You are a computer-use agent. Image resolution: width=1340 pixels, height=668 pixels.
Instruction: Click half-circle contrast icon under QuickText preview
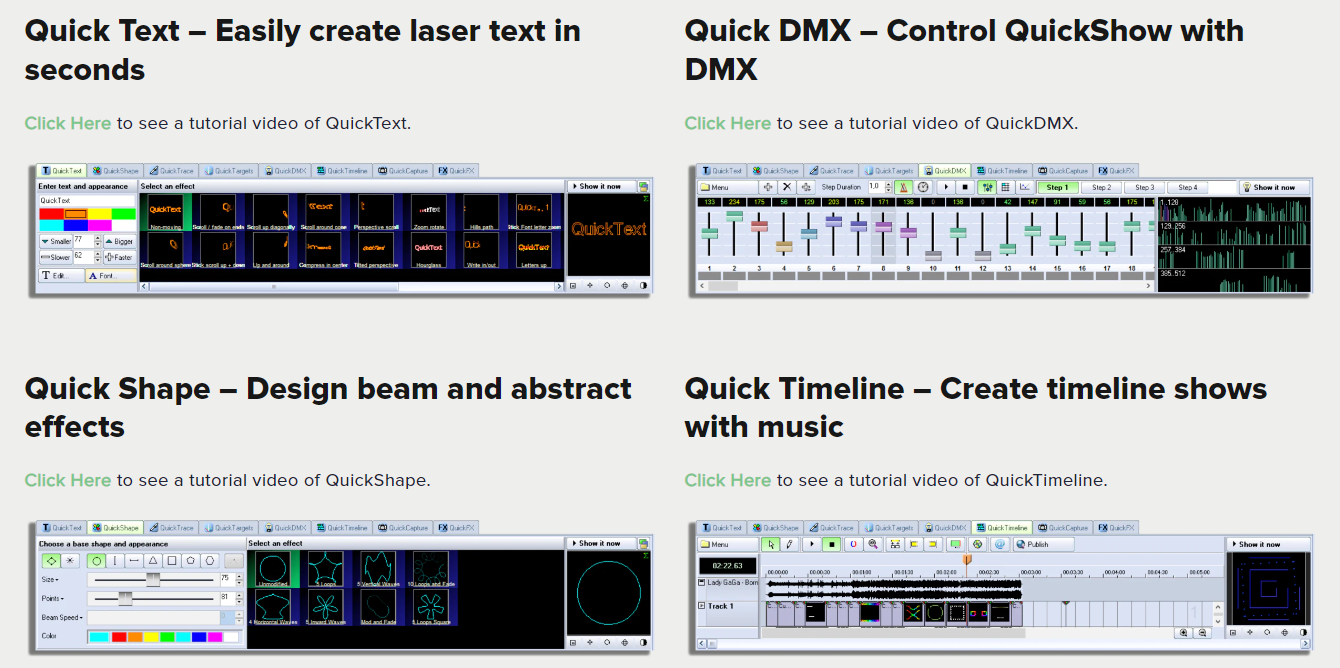pyautogui.click(x=642, y=286)
